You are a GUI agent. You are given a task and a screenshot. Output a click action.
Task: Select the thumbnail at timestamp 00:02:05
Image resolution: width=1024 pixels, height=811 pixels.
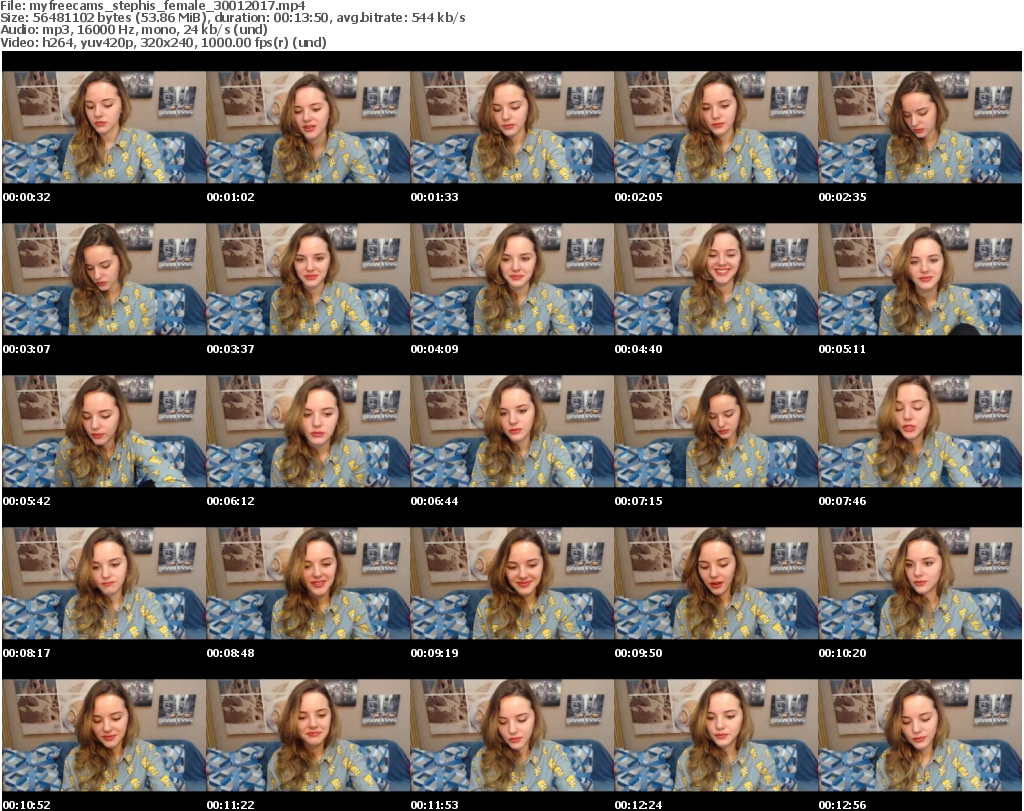point(716,127)
